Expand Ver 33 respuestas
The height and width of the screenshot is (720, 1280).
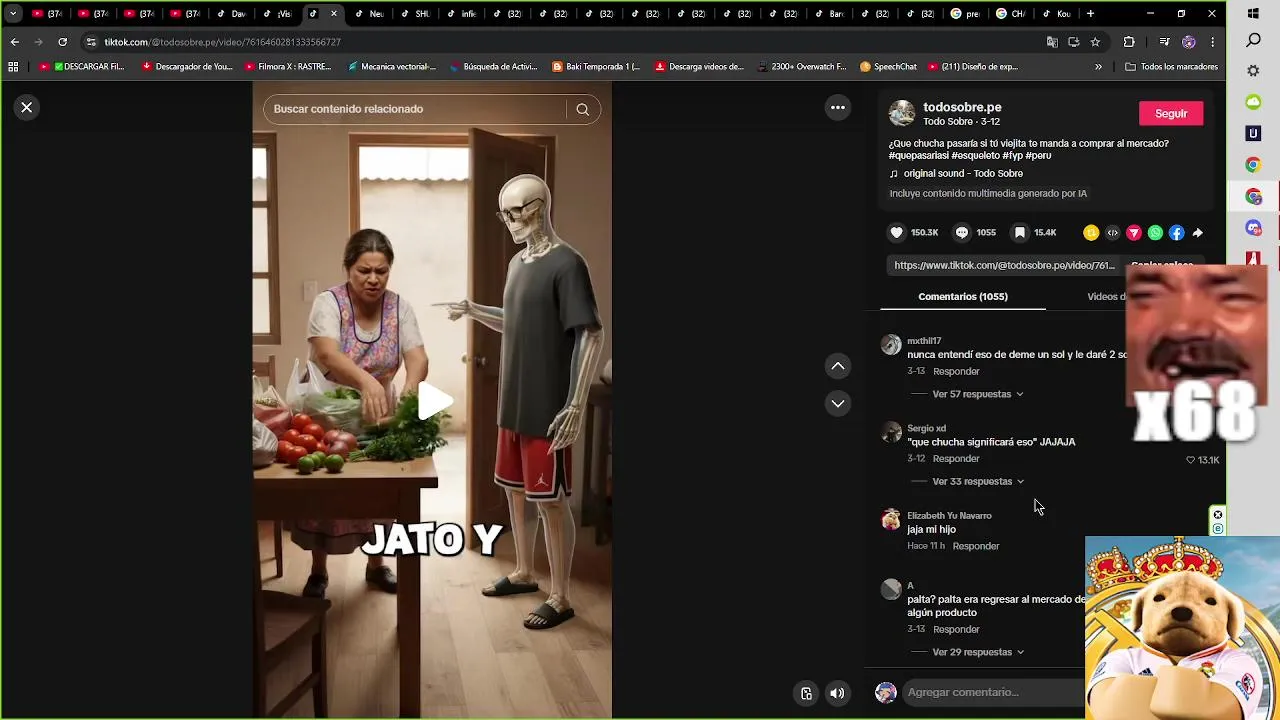pyautogui.click(x=977, y=481)
